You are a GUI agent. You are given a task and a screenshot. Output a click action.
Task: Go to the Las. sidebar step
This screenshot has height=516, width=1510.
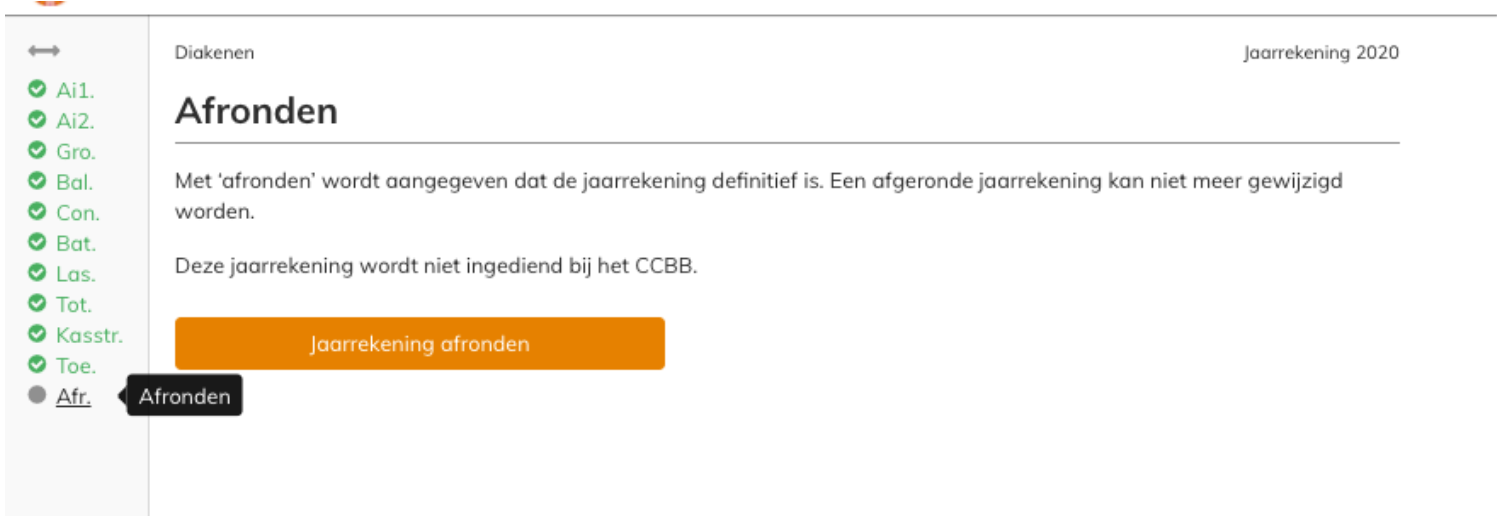tap(75, 274)
